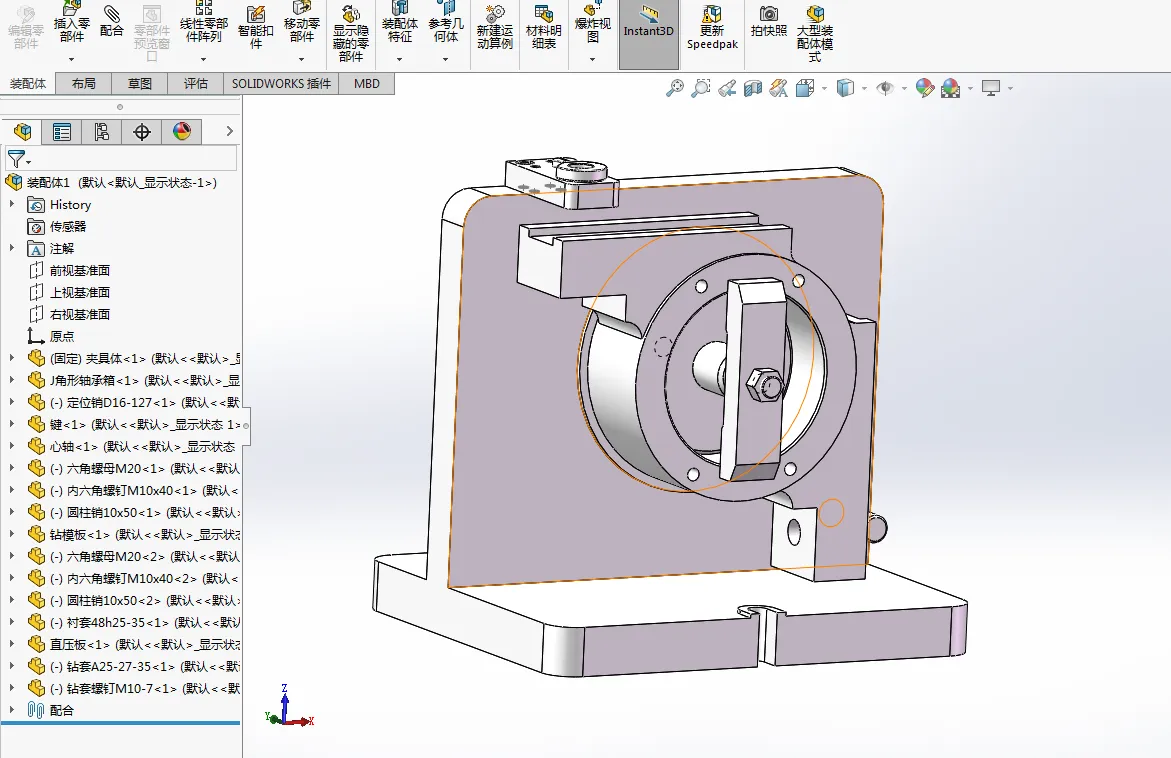Select 原点 (Origin) in the tree
1171x758 pixels.
click(x=62, y=336)
